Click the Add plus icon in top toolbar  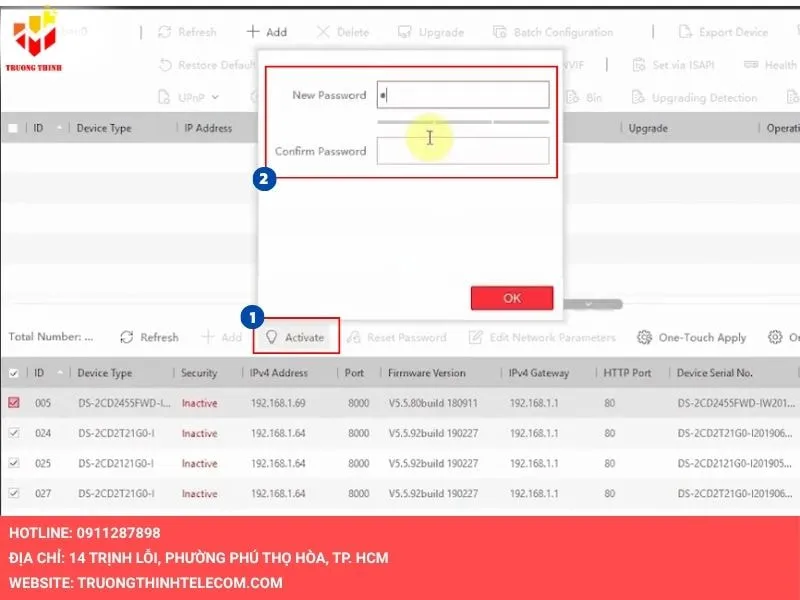(254, 32)
